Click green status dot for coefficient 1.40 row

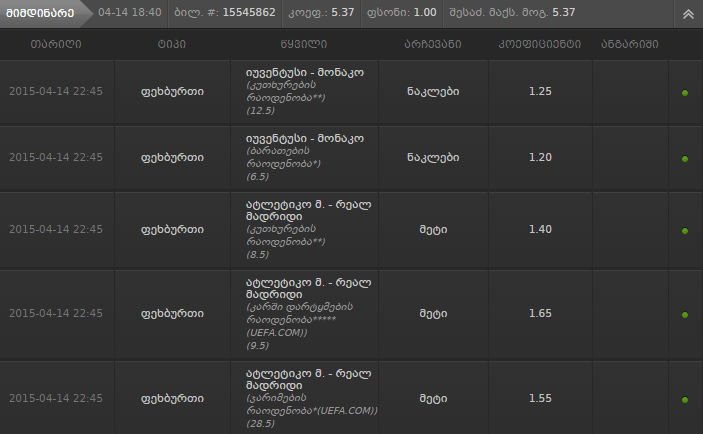pyautogui.click(x=685, y=231)
